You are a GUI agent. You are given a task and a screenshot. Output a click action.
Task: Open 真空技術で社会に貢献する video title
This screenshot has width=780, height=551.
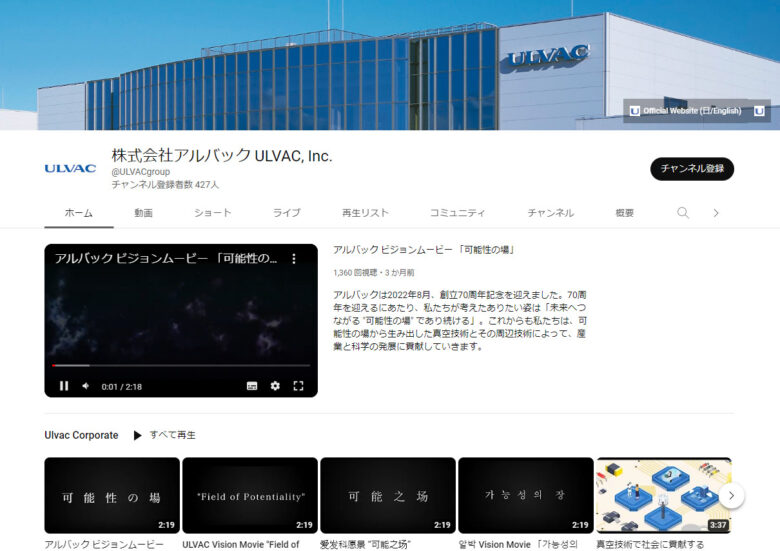tap(650, 545)
